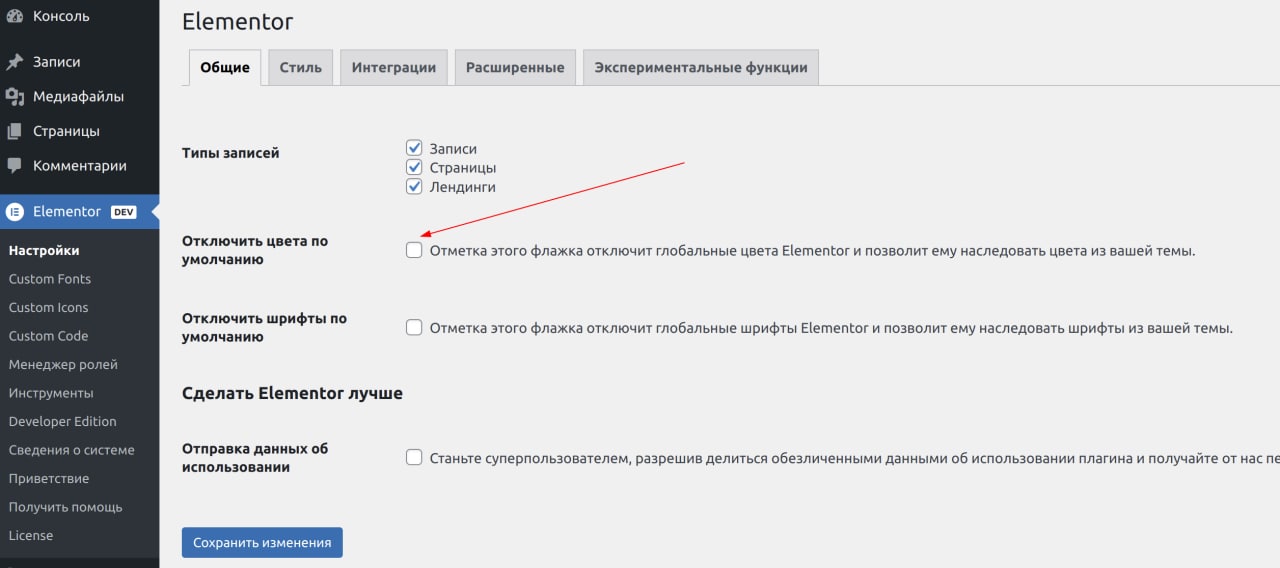The width and height of the screenshot is (1280, 568).
Task: Open the Получить помощь submenu link
Action: pyautogui.click(x=65, y=507)
